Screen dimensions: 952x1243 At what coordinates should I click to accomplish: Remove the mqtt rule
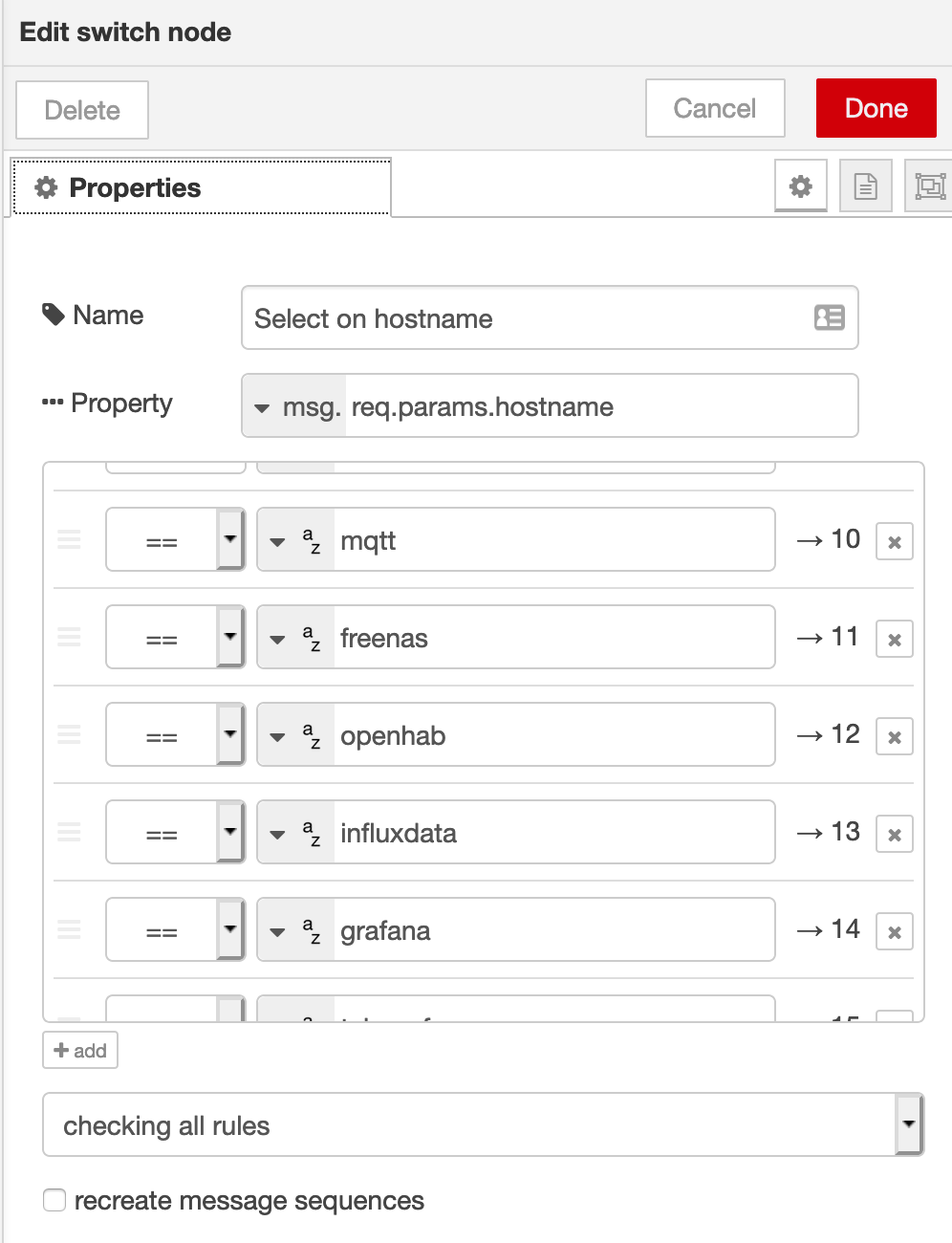pos(895,542)
